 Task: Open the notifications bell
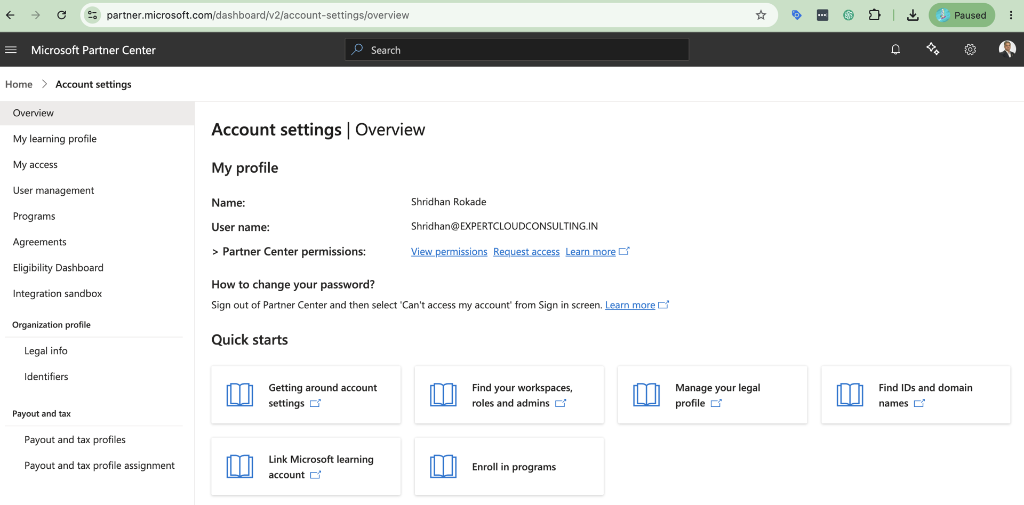[895, 50]
